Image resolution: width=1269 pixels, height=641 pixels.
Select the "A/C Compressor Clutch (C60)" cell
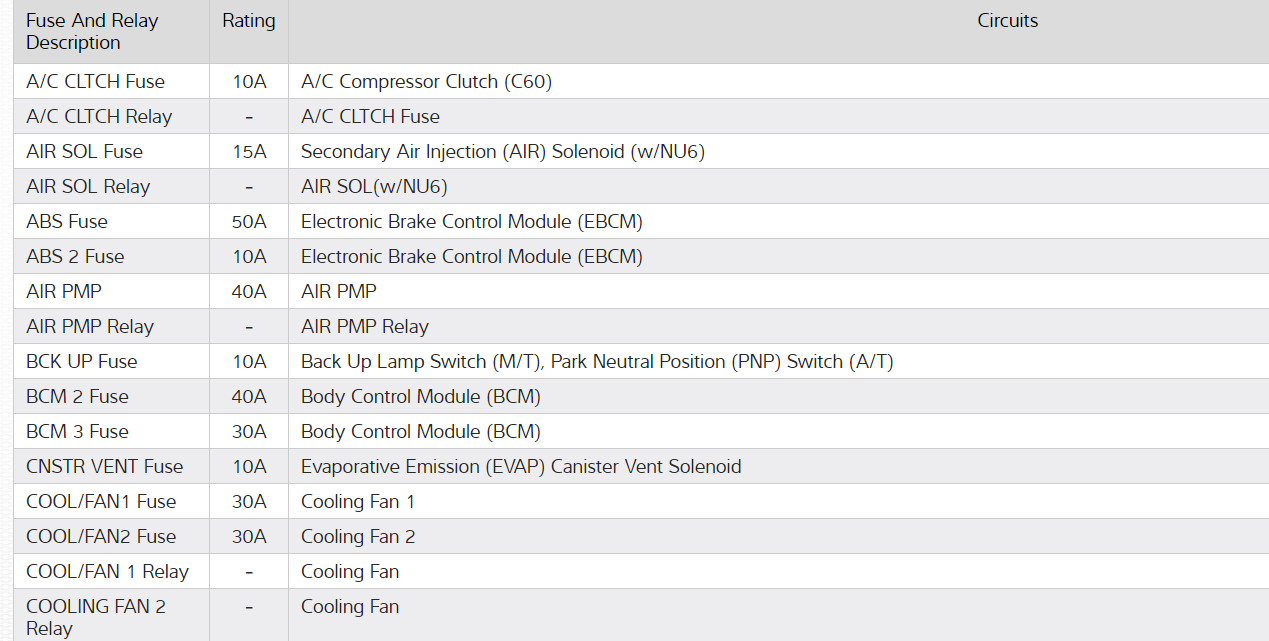click(x=426, y=82)
